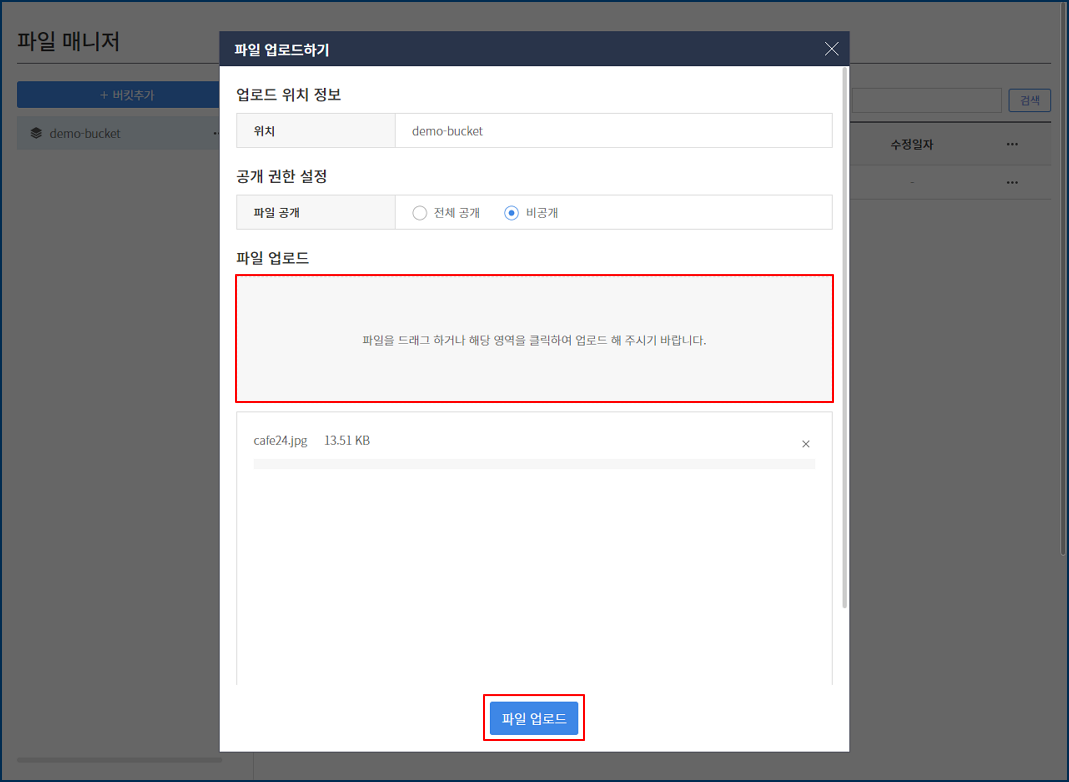The width and height of the screenshot is (1069, 782).
Task: Click the 수정일자 column header
Action: tap(911, 145)
